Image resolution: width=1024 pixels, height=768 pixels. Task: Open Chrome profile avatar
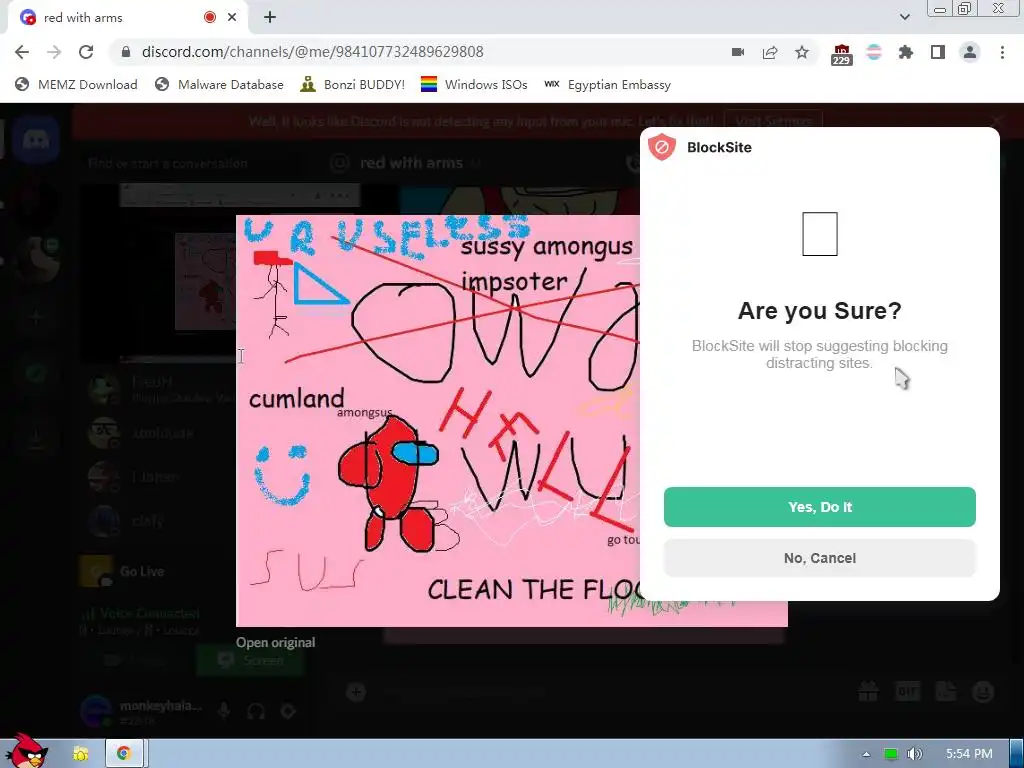coord(970,52)
